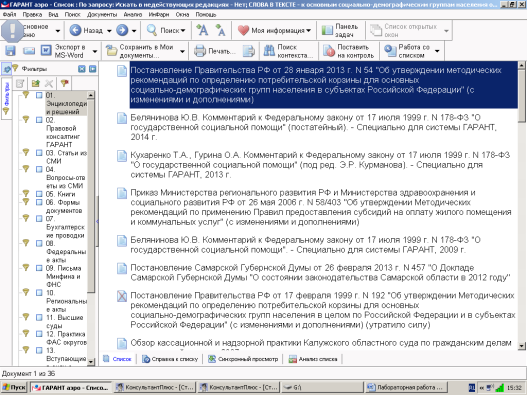Click the funnel with flag filter icon

point(64,83)
